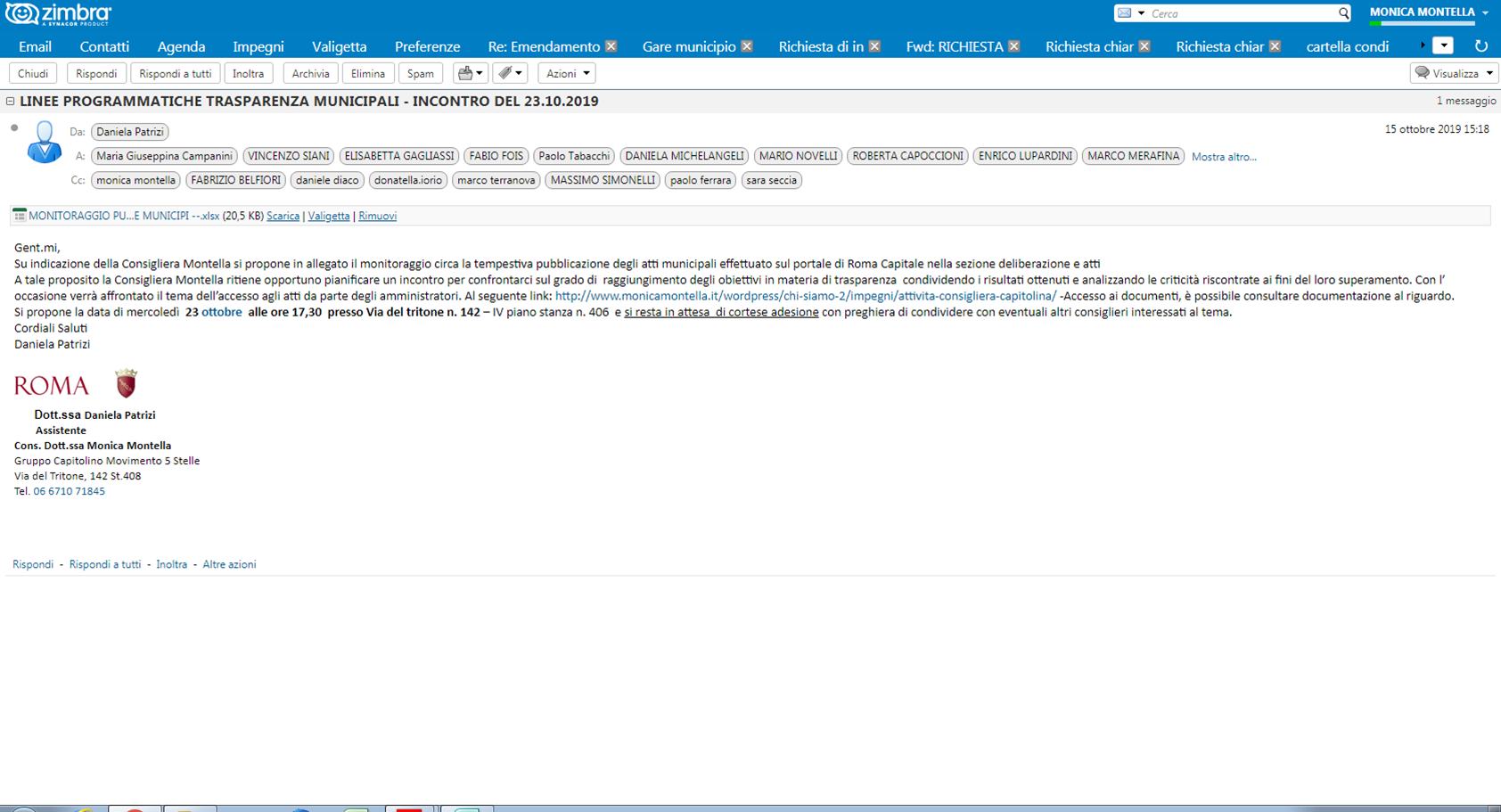This screenshot has width=1501, height=812.
Task: Click phone number 06 6710 71845
Action: coord(69,491)
